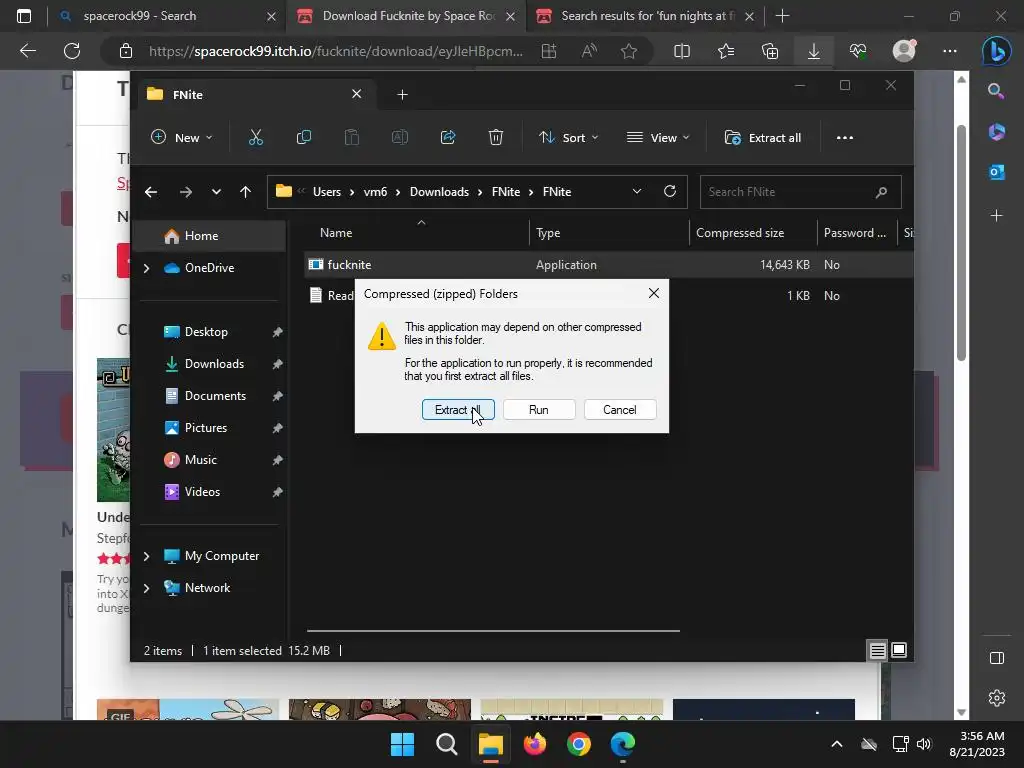Click the Paste clipboard icon
1024x768 pixels.
[x=352, y=138]
